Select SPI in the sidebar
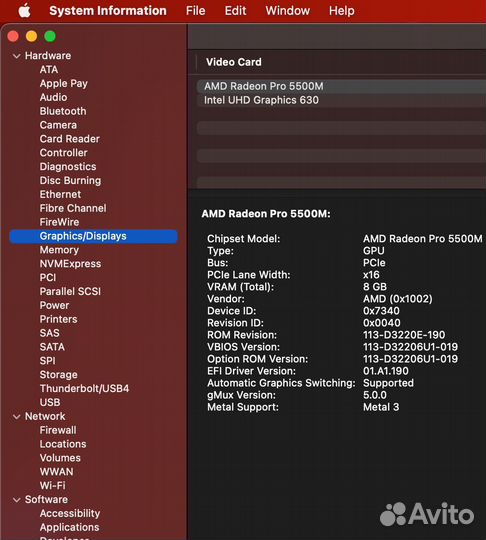486x540 pixels. pyautogui.click(x=47, y=361)
